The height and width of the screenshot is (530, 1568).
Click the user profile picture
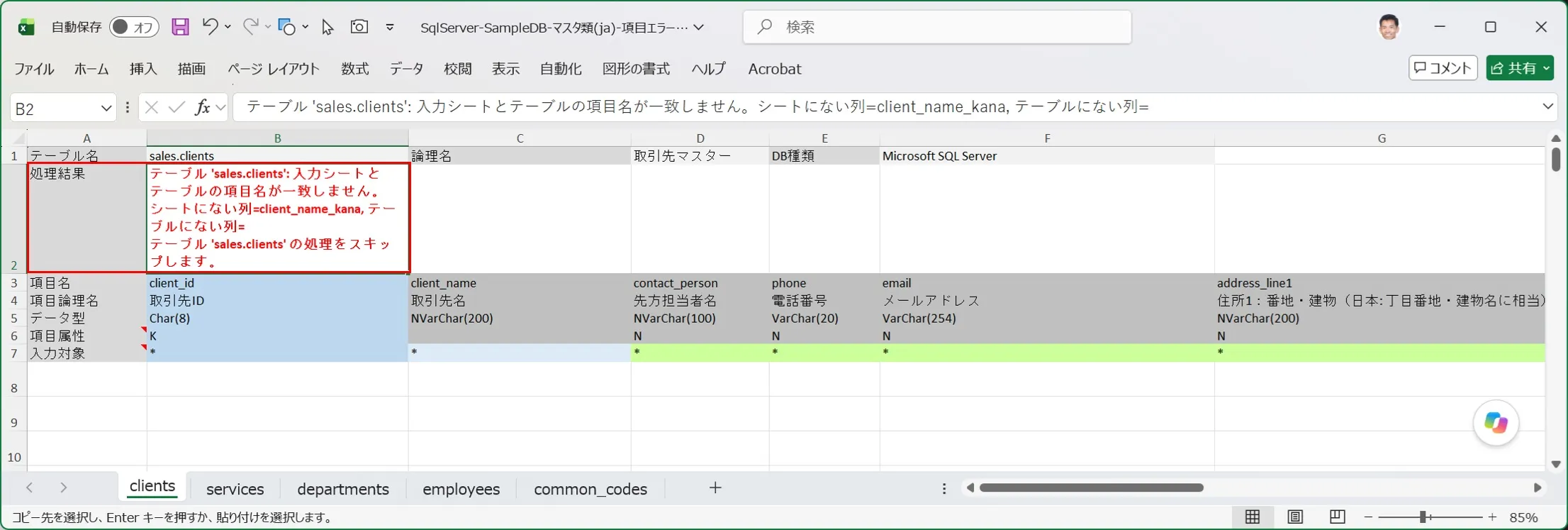coord(1389,27)
